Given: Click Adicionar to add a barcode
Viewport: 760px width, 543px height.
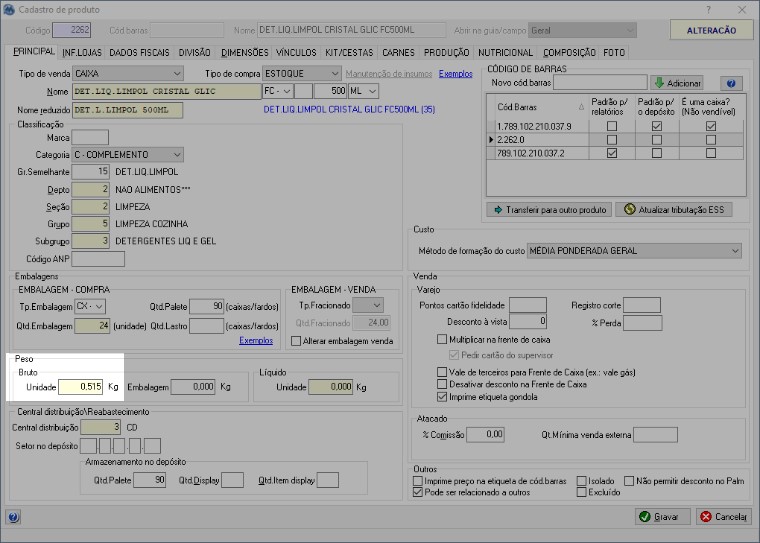Looking at the screenshot, I should [677, 83].
